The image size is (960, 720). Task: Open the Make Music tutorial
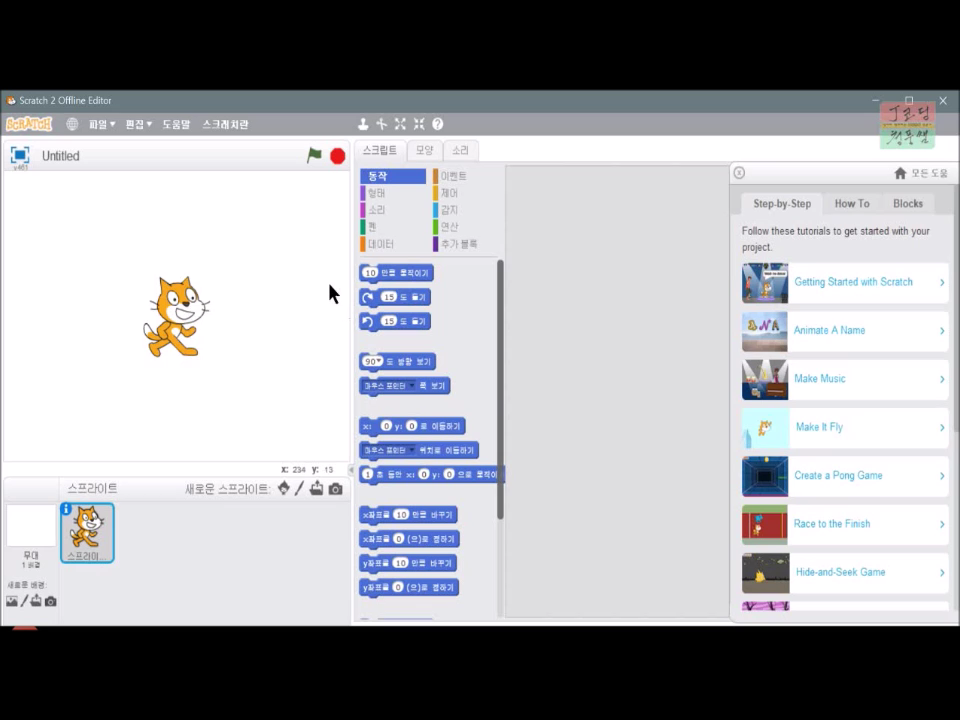[845, 379]
